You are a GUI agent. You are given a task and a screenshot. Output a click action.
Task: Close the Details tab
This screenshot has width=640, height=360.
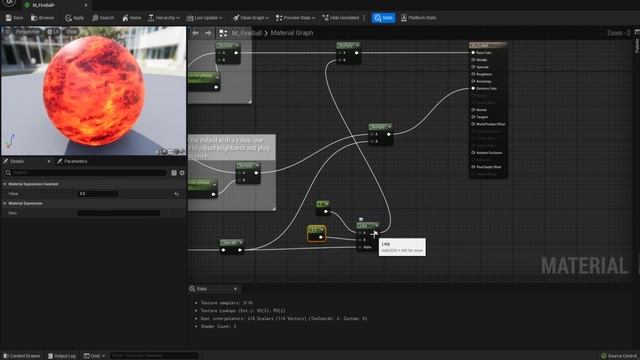click(x=49, y=162)
